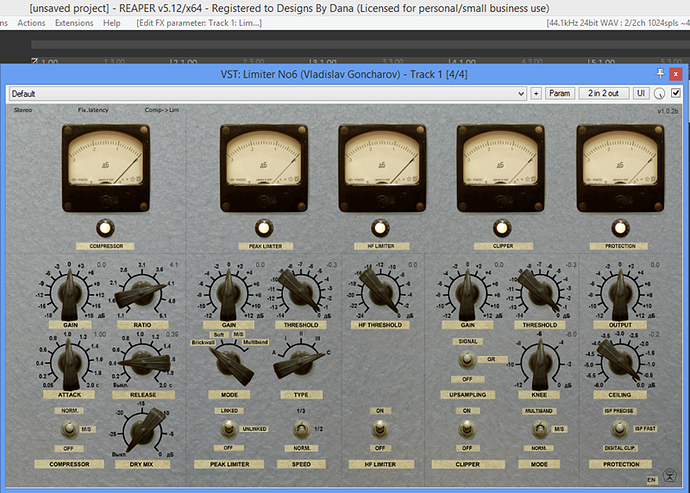Toggle the Clipper indicator lamp

click(502, 228)
